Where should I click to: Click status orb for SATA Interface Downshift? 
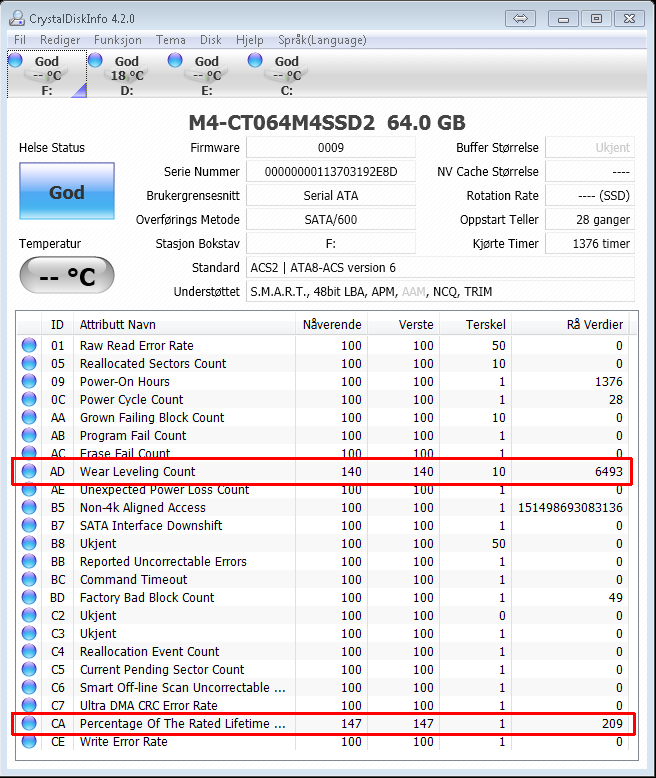(x=29, y=525)
